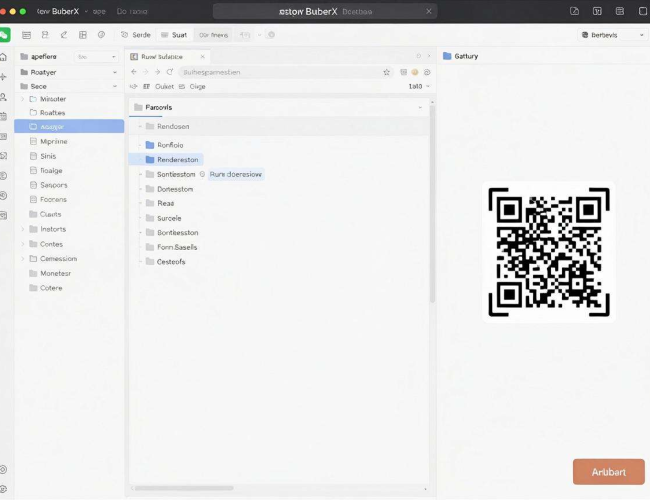
Task: Expand the Inatorts folder
Action: click(x=23, y=229)
